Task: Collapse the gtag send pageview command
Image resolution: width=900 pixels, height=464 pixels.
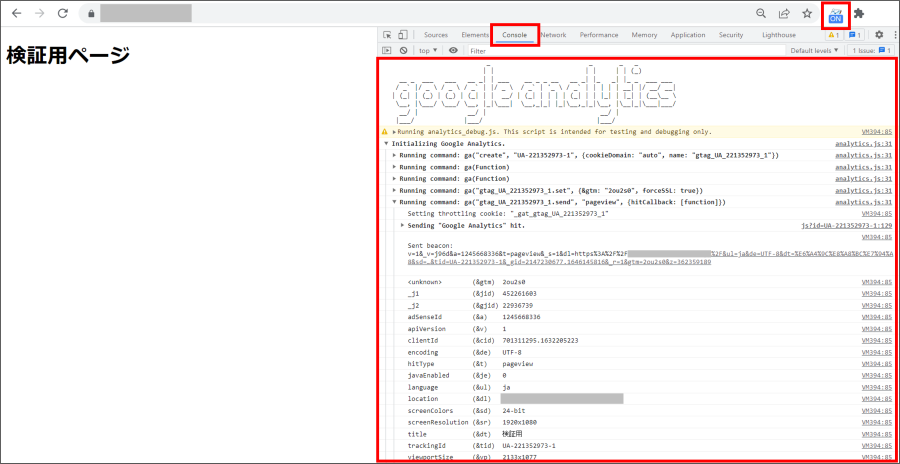Action: point(394,202)
